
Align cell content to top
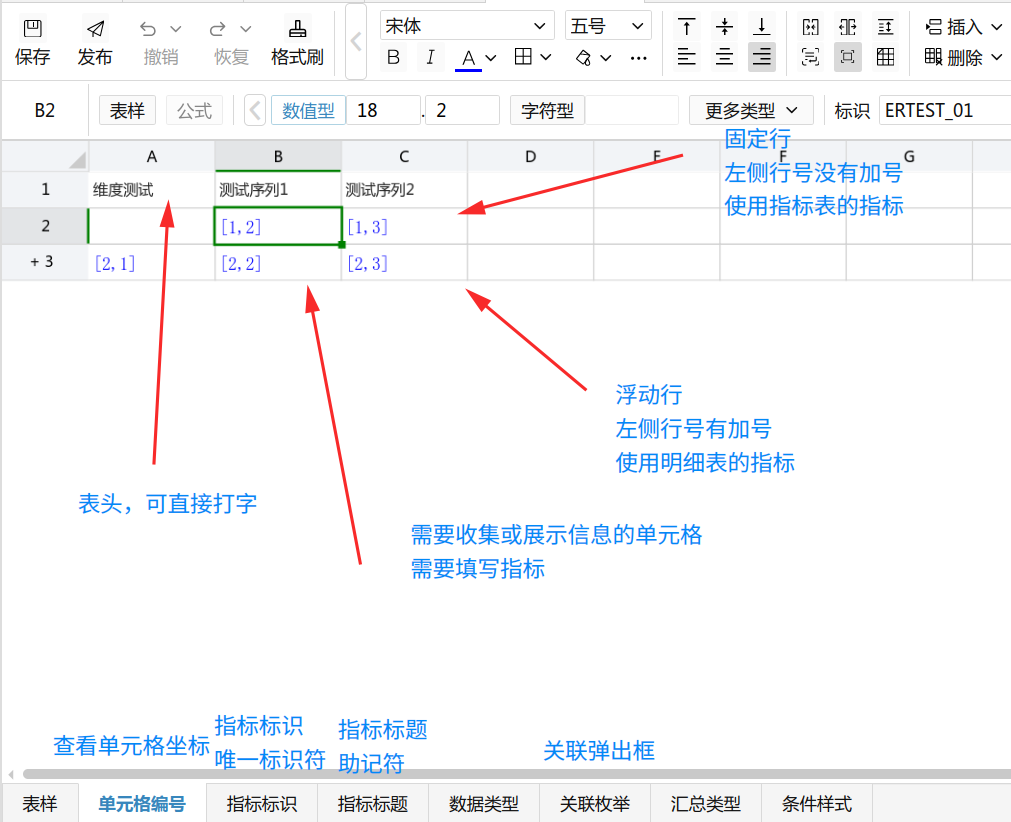click(x=686, y=27)
